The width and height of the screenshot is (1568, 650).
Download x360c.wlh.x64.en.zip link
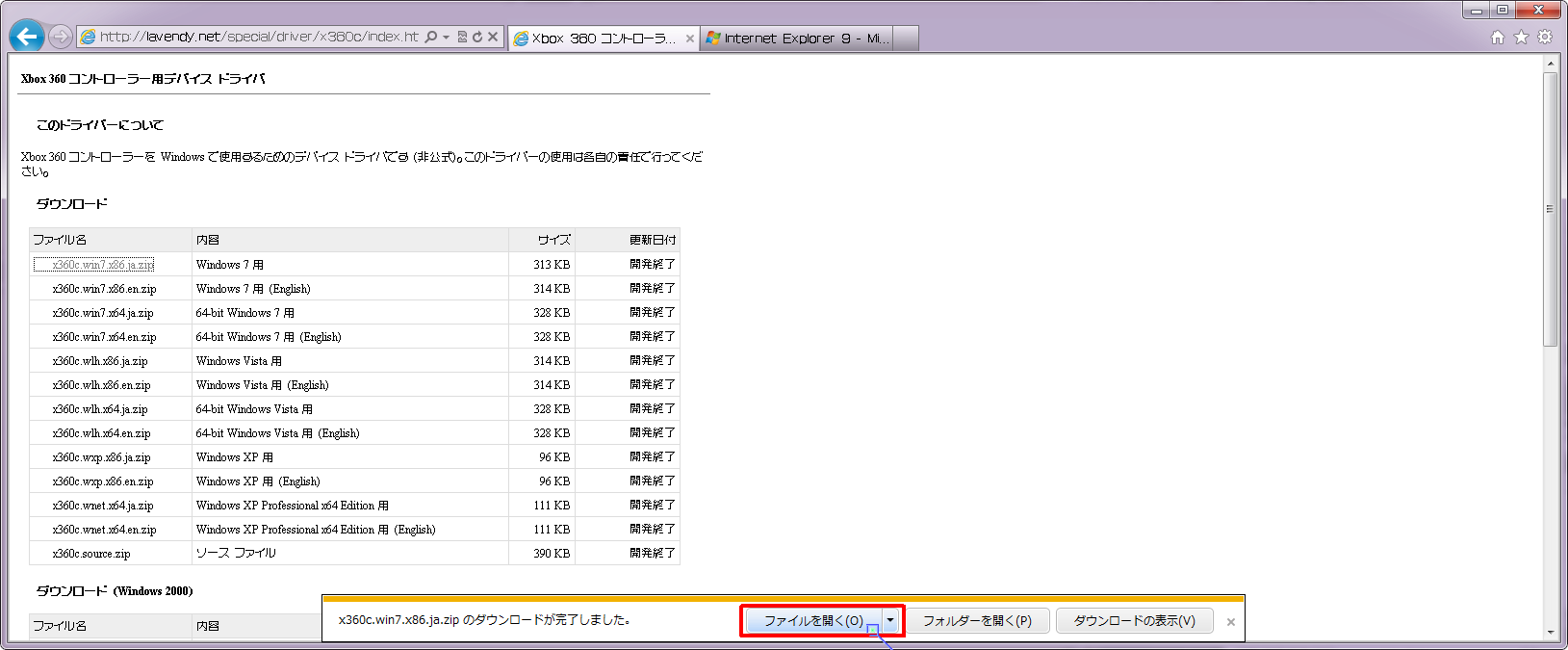pos(101,433)
